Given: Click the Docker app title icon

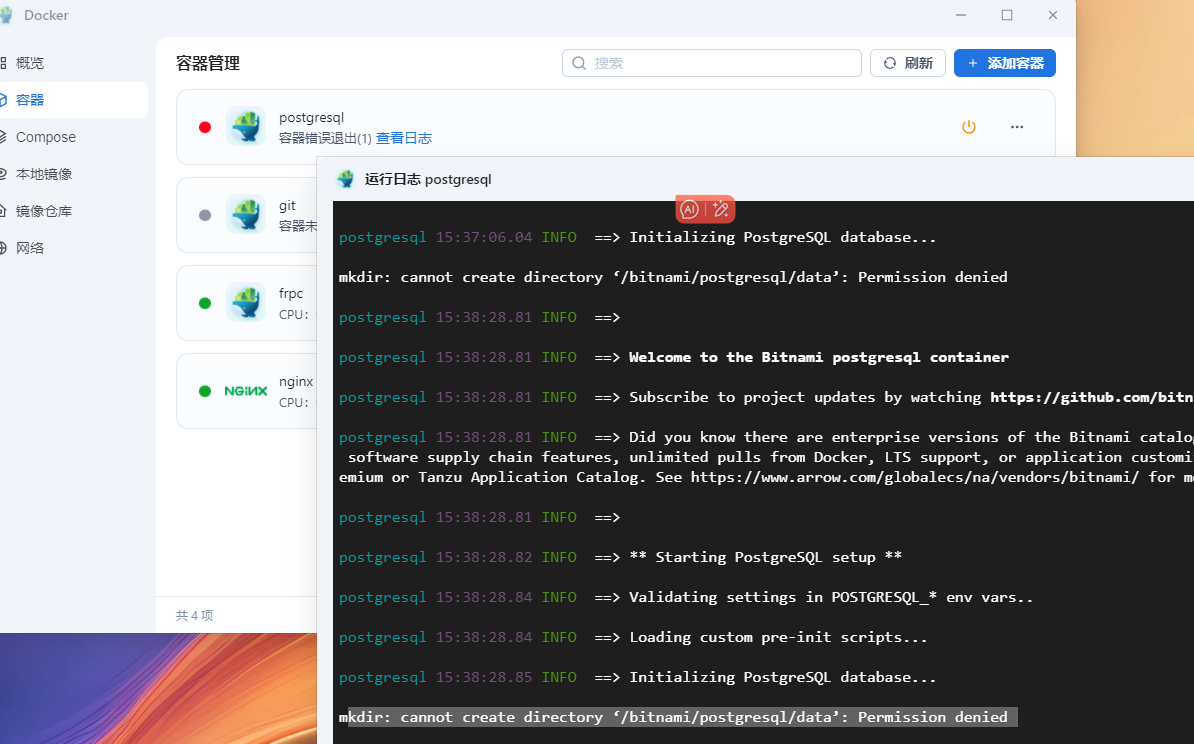Looking at the screenshot, I should coord(7,15).
